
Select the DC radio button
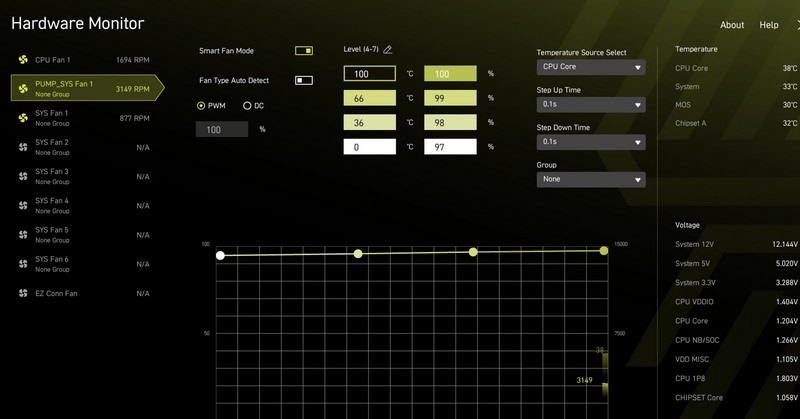pos(247,106)
